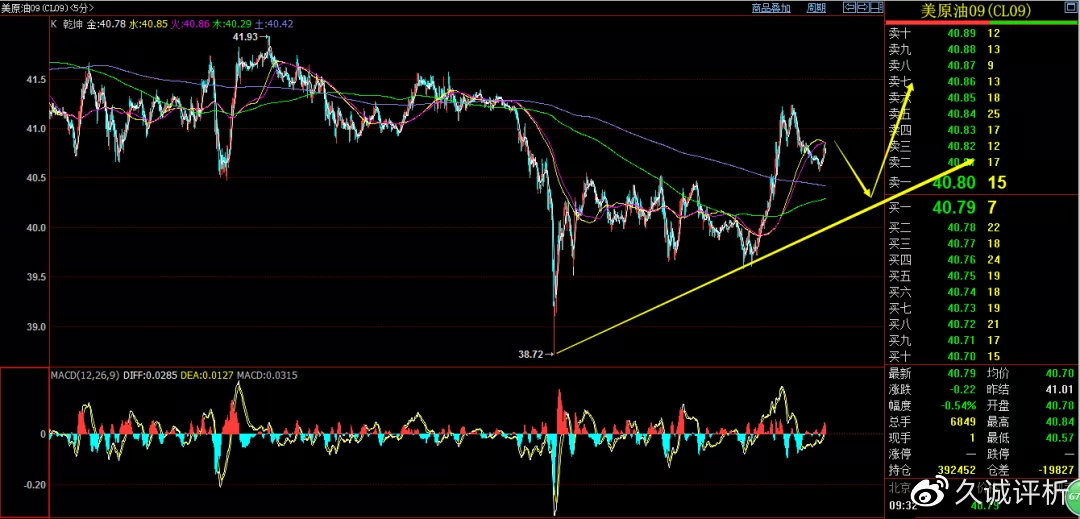Click the 火:40.86 moving average value
The width and height of the screenshot is (1080, 519).
[191, 23]
